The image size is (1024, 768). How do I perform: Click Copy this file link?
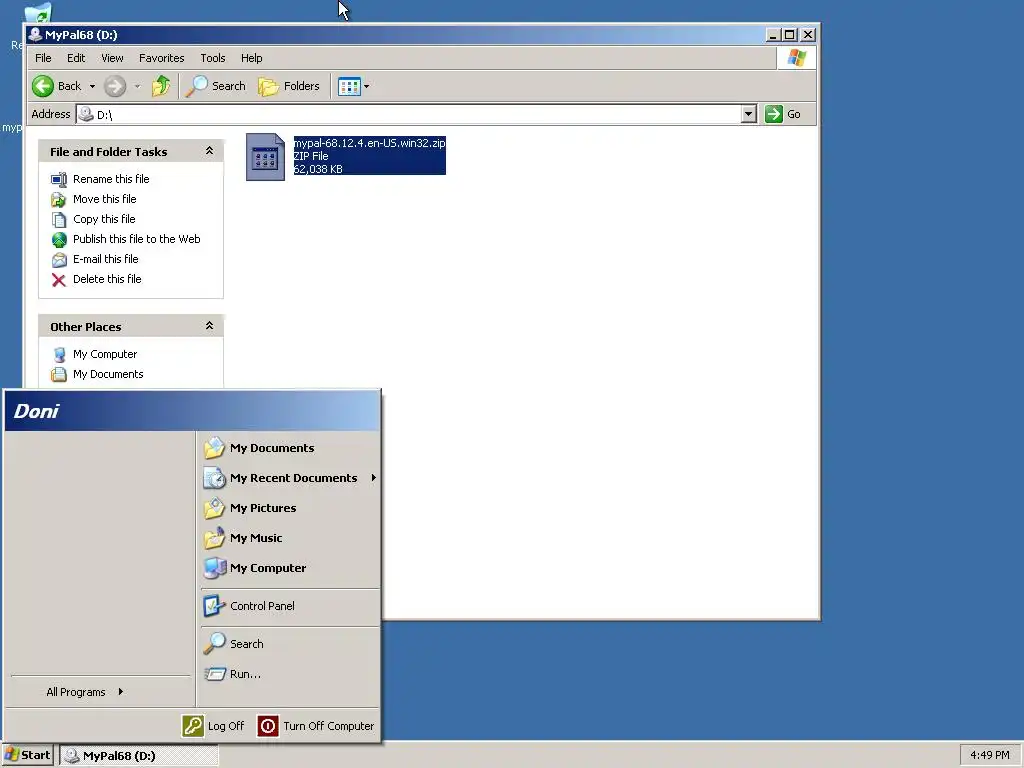[x=104, y=219]
